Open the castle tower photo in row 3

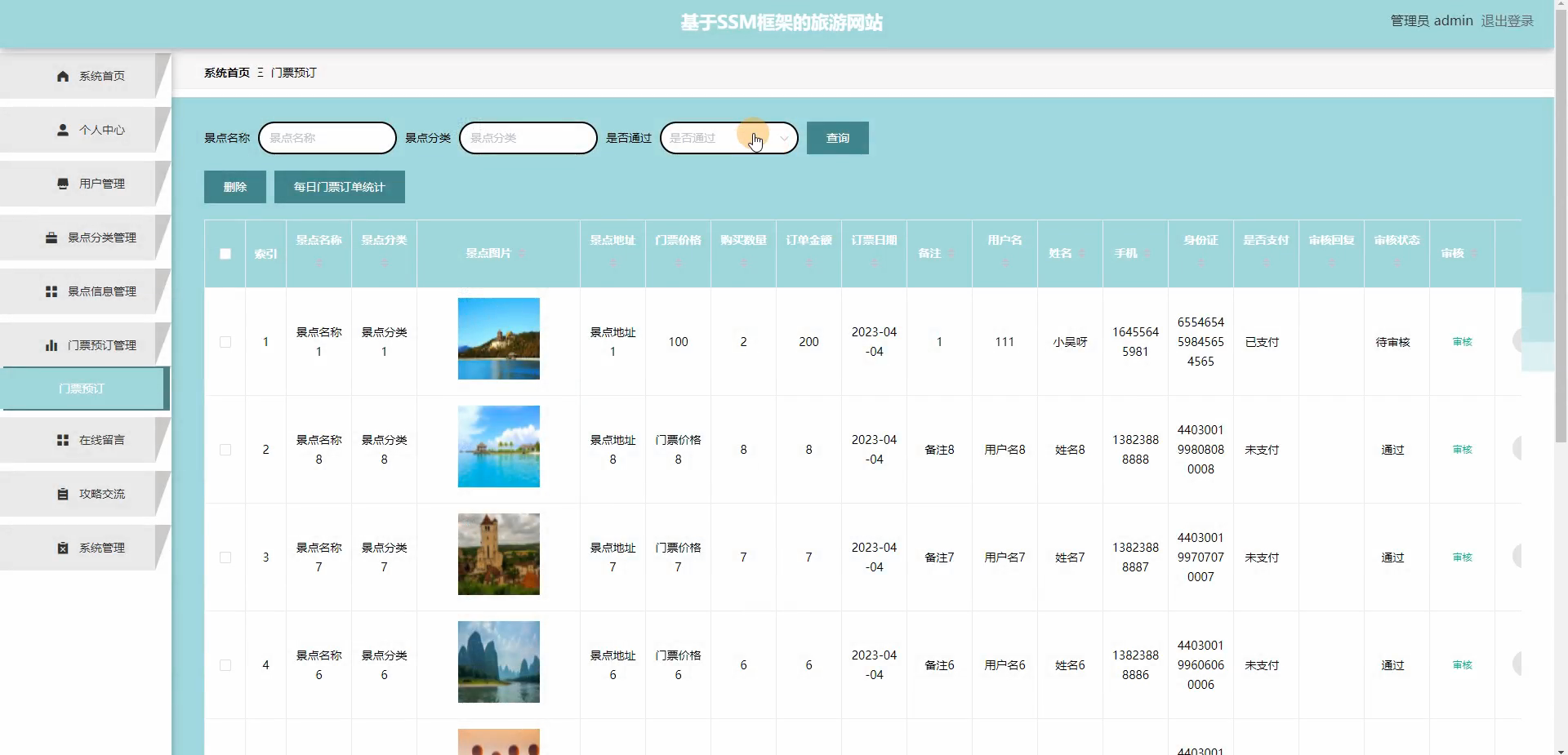tap(499, 554)
